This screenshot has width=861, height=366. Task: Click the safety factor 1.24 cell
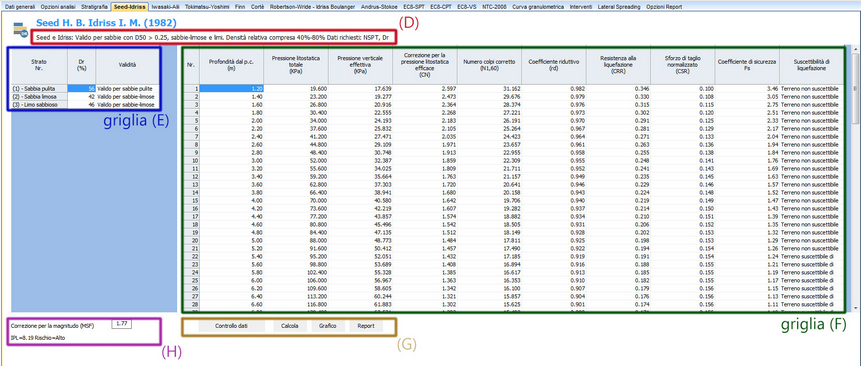[747, 257]
